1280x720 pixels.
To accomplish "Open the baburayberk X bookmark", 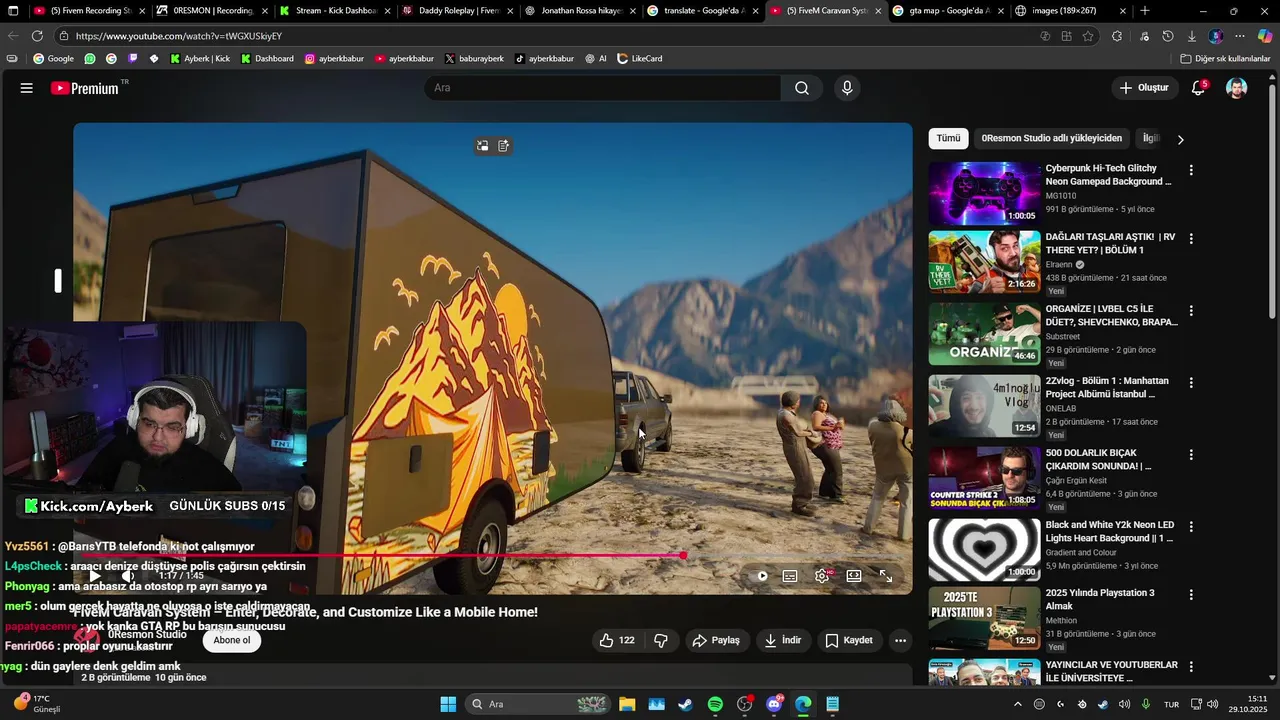I will click(x=474, y=59).
